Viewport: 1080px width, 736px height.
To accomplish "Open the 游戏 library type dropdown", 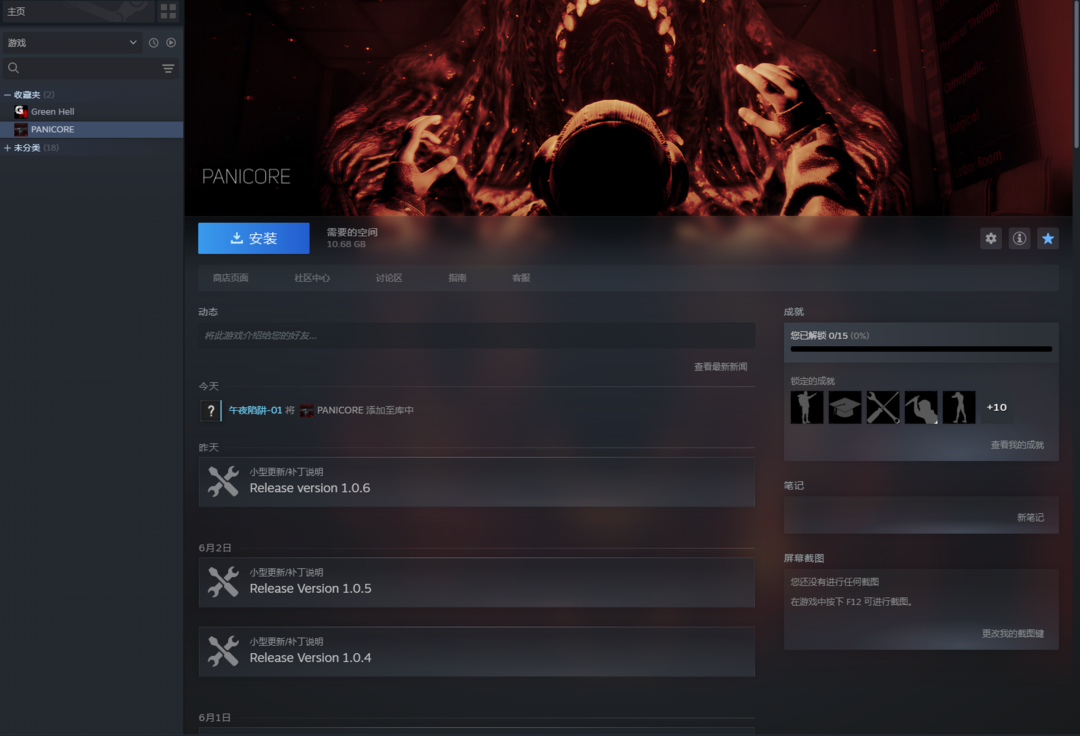I will pyautogui.click(x=71, y=43).
